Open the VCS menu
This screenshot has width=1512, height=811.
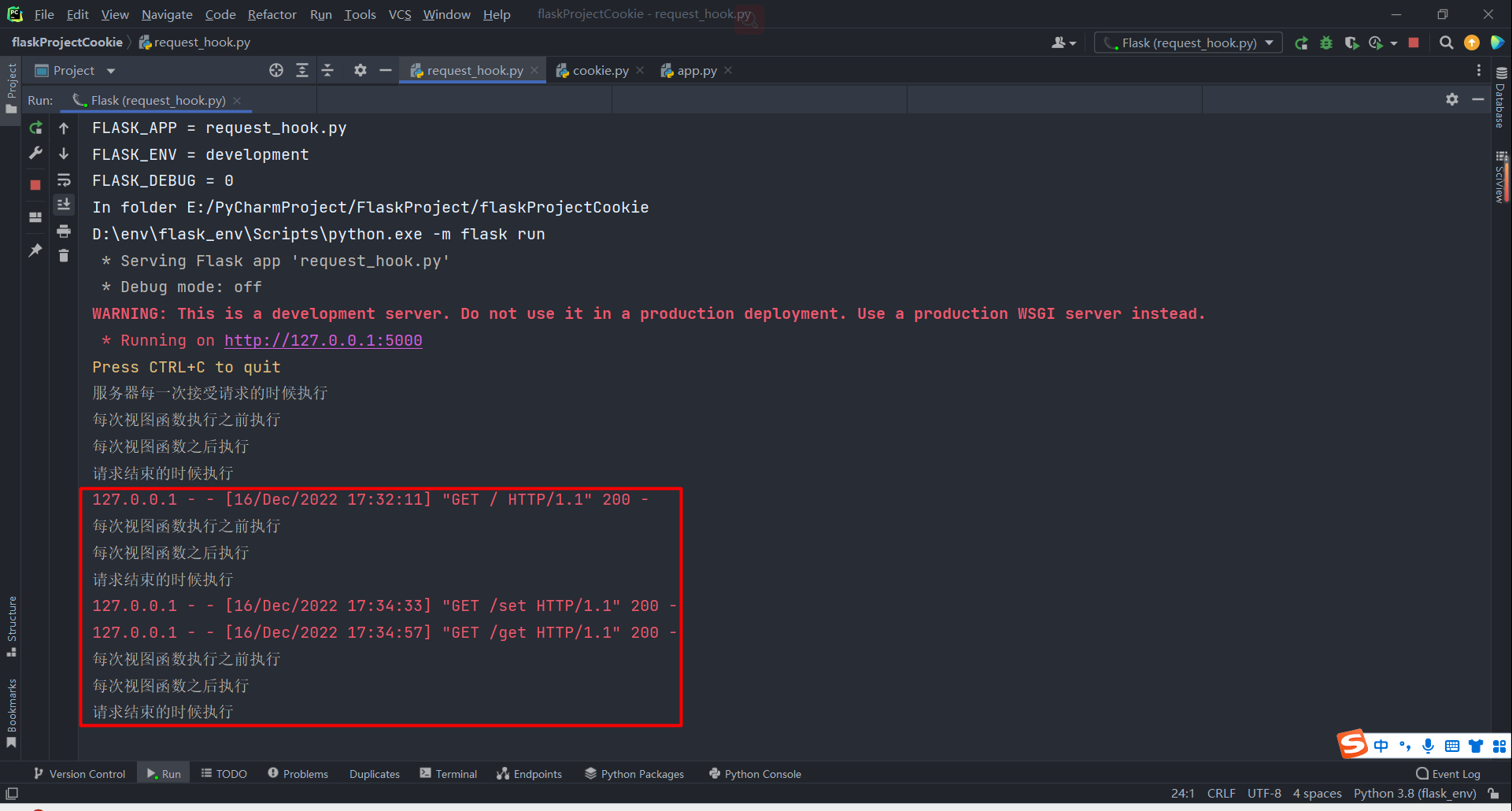[400, 14]
